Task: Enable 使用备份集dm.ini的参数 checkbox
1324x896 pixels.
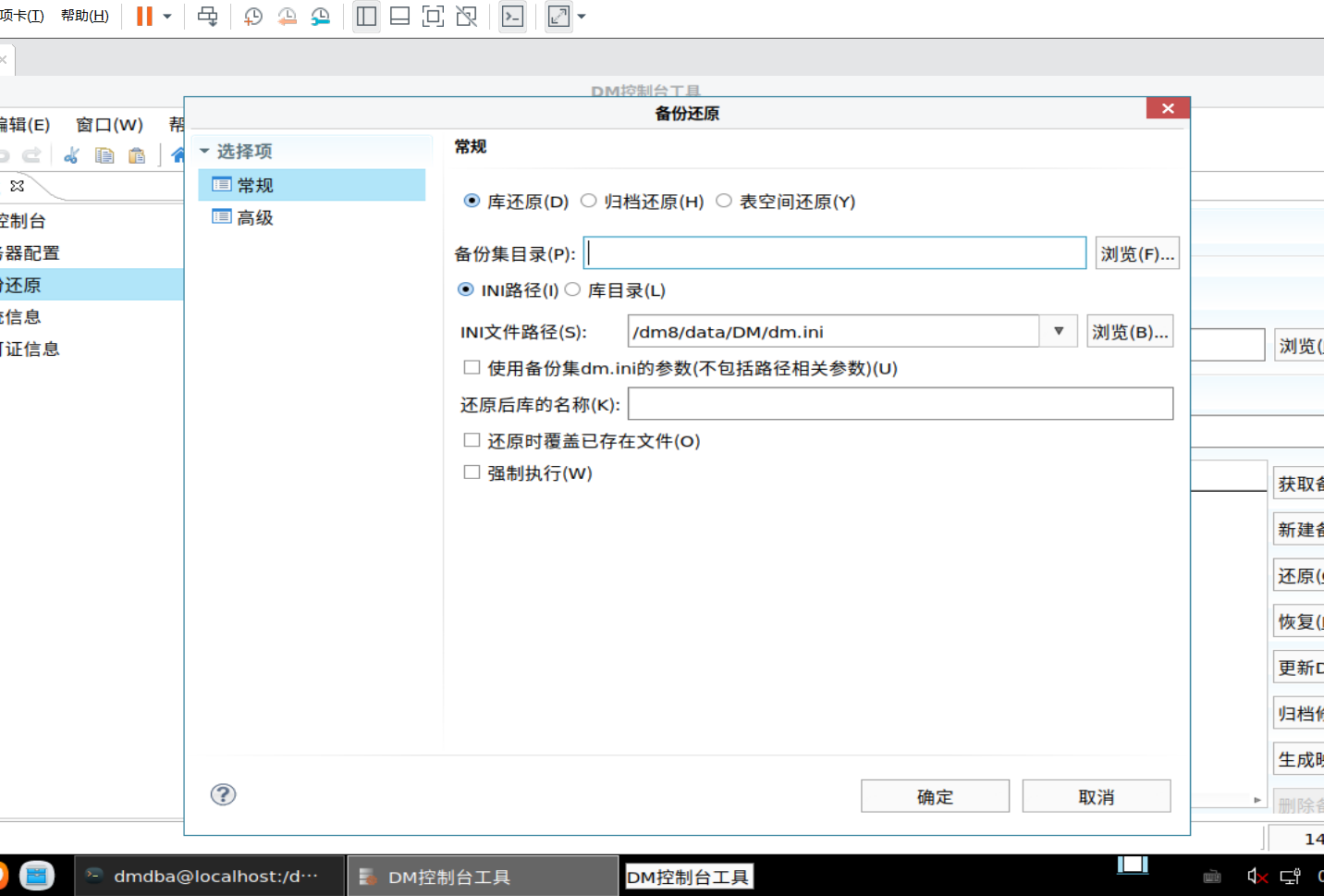Action: [472, 367]
